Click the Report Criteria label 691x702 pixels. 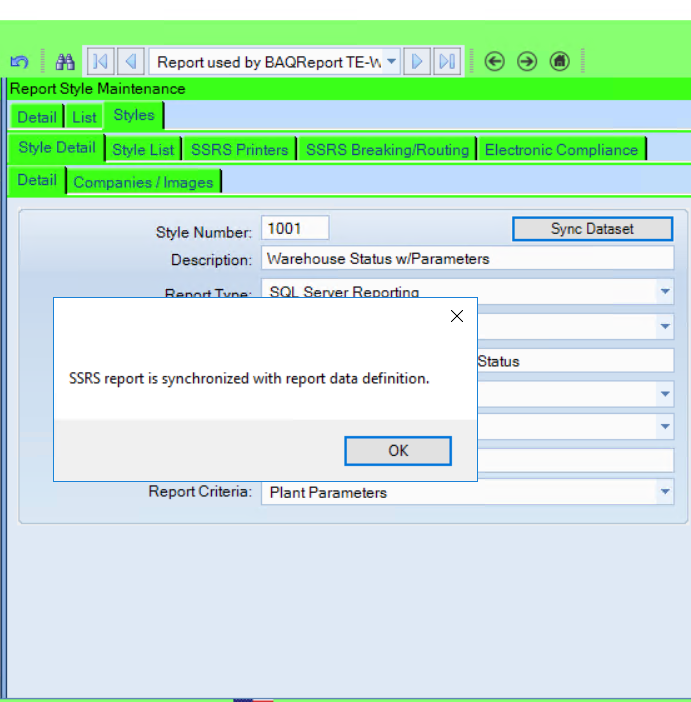[200, 492]
